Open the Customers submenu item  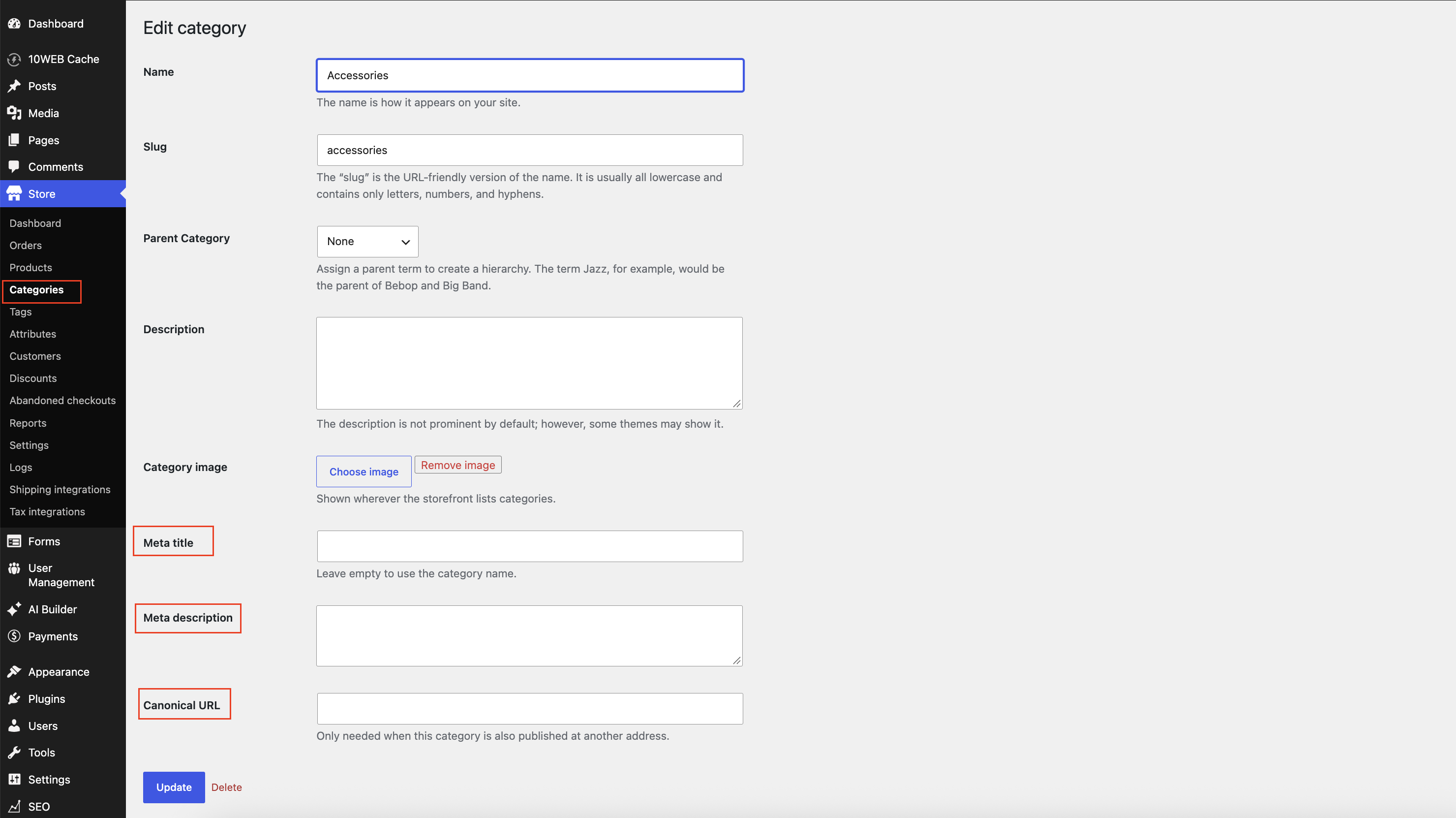35,356
